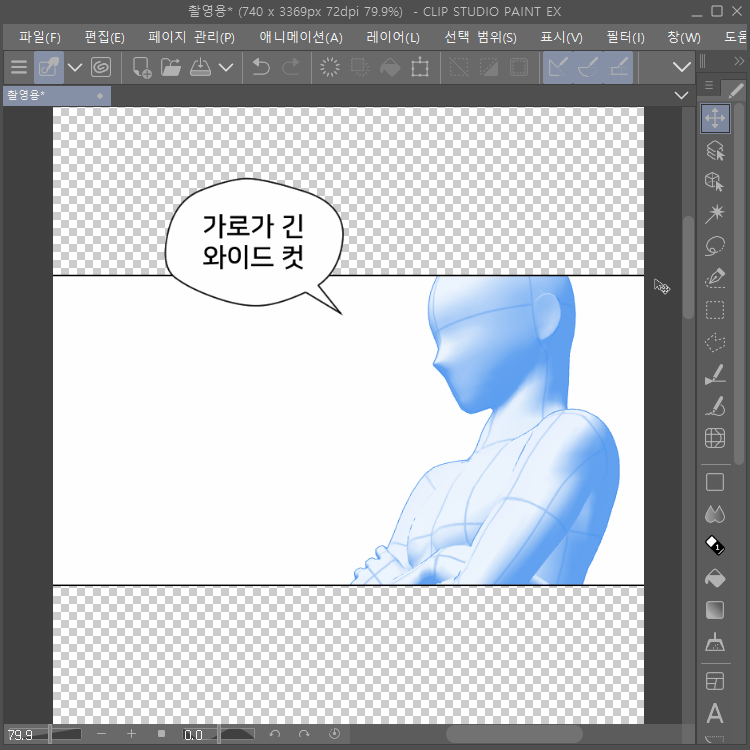This screenshot has width=750, height=750.
Task: Open the 애니메이션(A) menu
Action: coord(301,37)
